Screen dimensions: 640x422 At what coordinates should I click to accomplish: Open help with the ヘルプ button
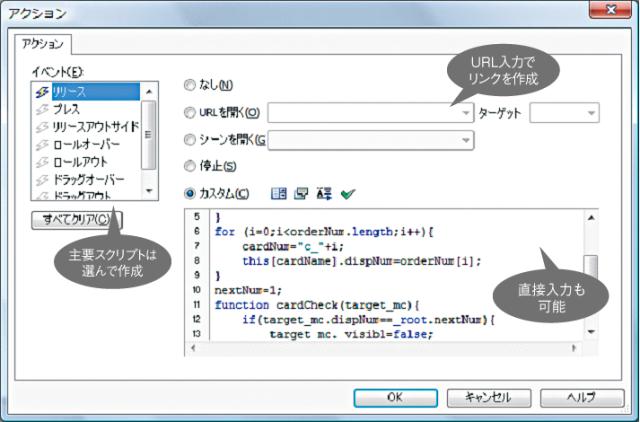coord(582,398)
